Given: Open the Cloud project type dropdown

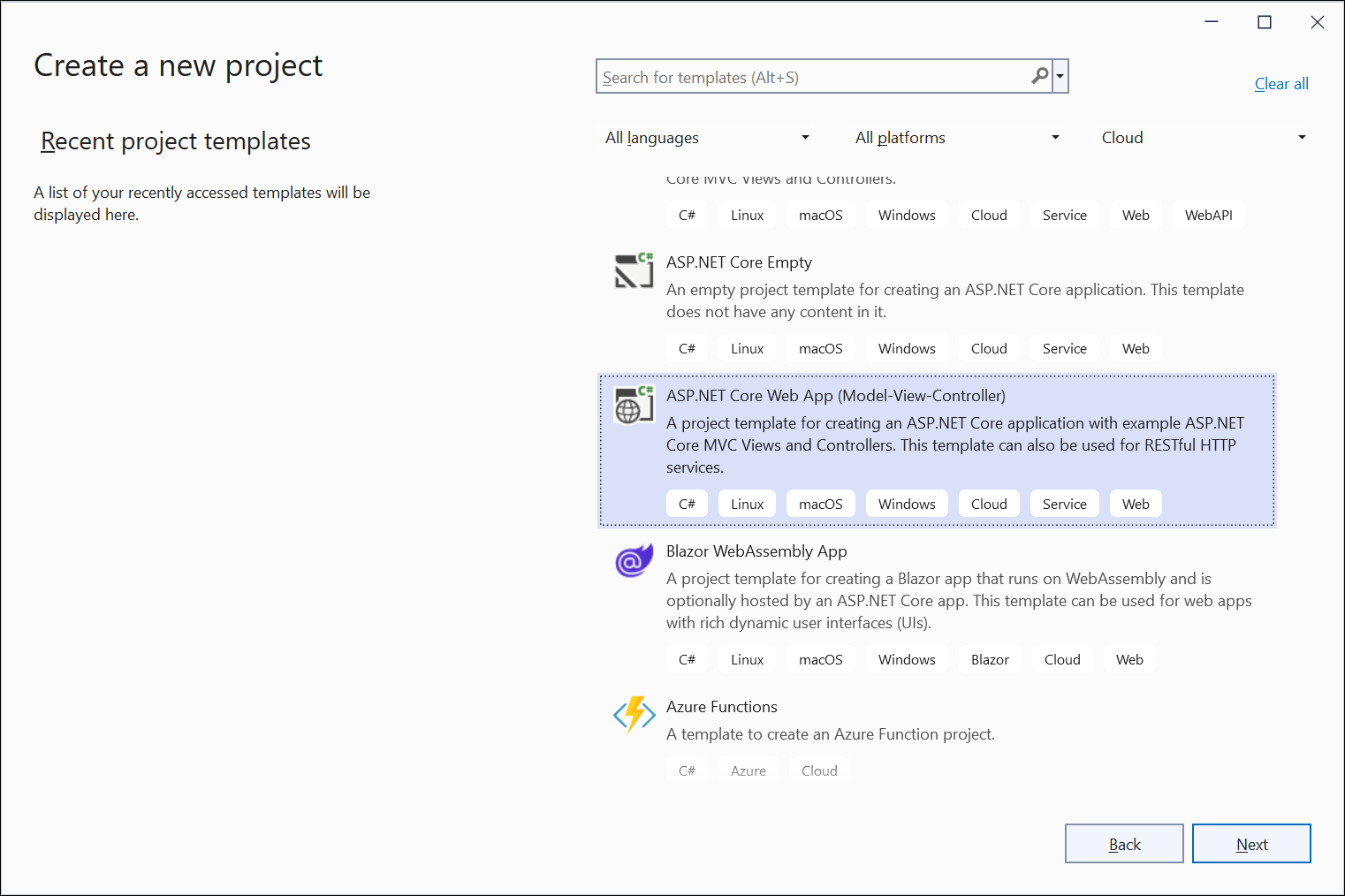Looking at the screenshot, I should [1203, 138].
